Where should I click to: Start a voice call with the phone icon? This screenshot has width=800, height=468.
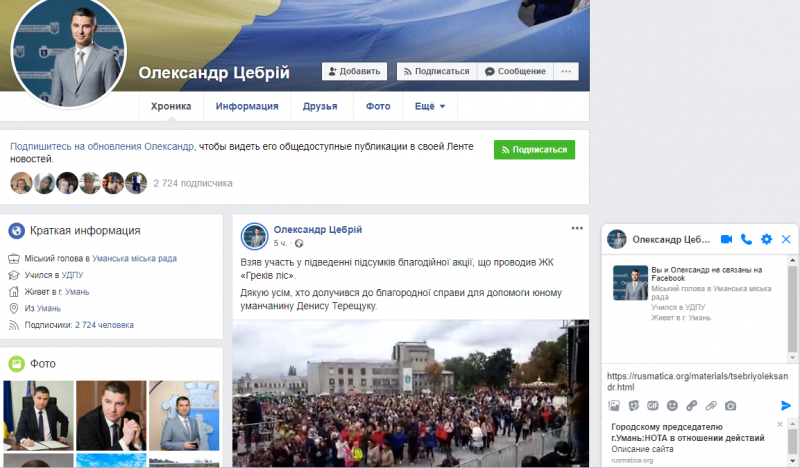(x=746, y=239)
